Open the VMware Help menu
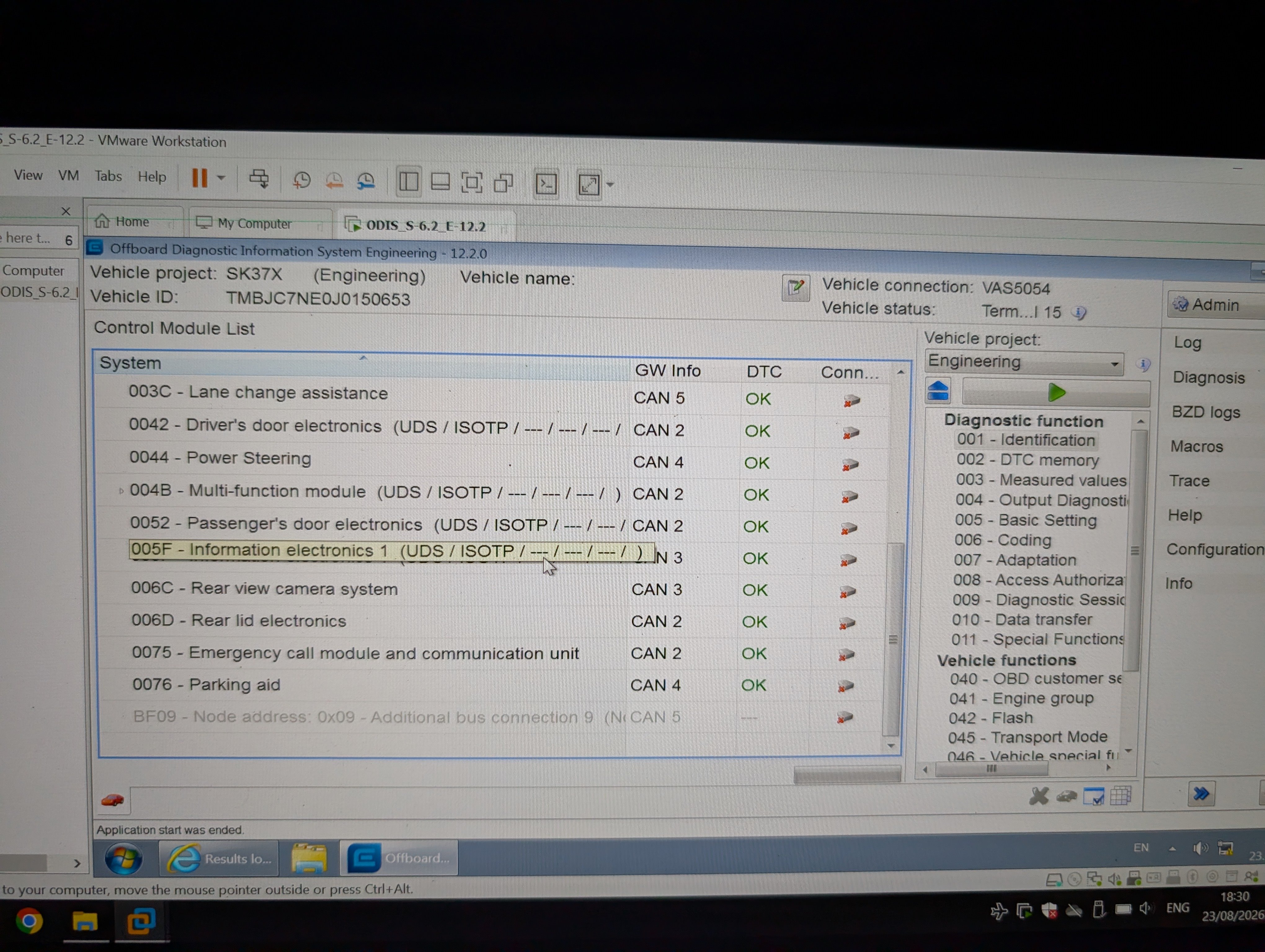1265x952 pixels. (152, 177)
